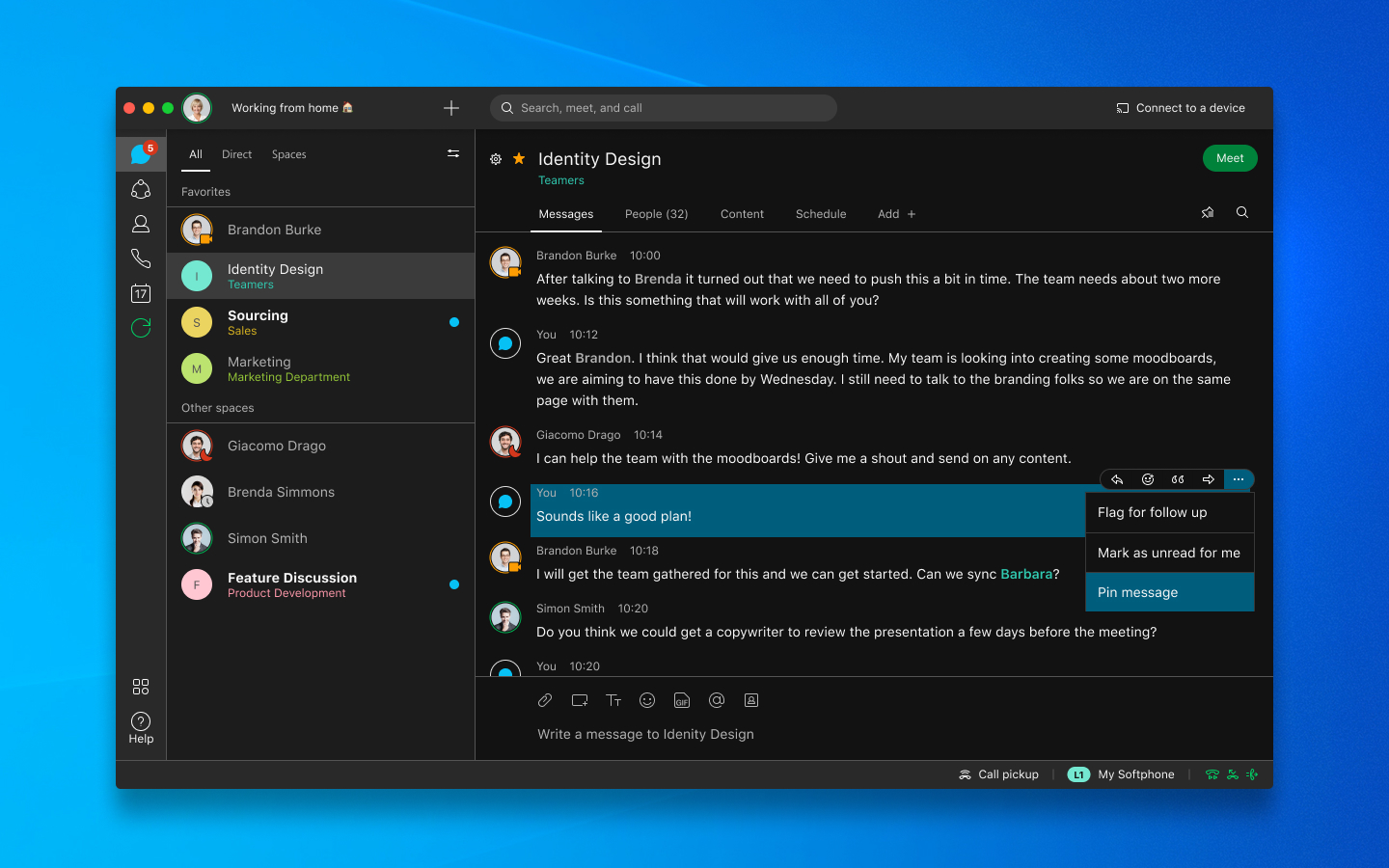
Task: Click the Add tab button
Action: (896, 214)
